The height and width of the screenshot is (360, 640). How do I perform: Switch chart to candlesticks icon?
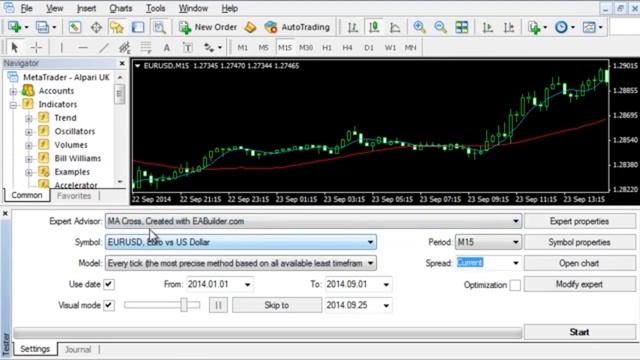[374, 27]
